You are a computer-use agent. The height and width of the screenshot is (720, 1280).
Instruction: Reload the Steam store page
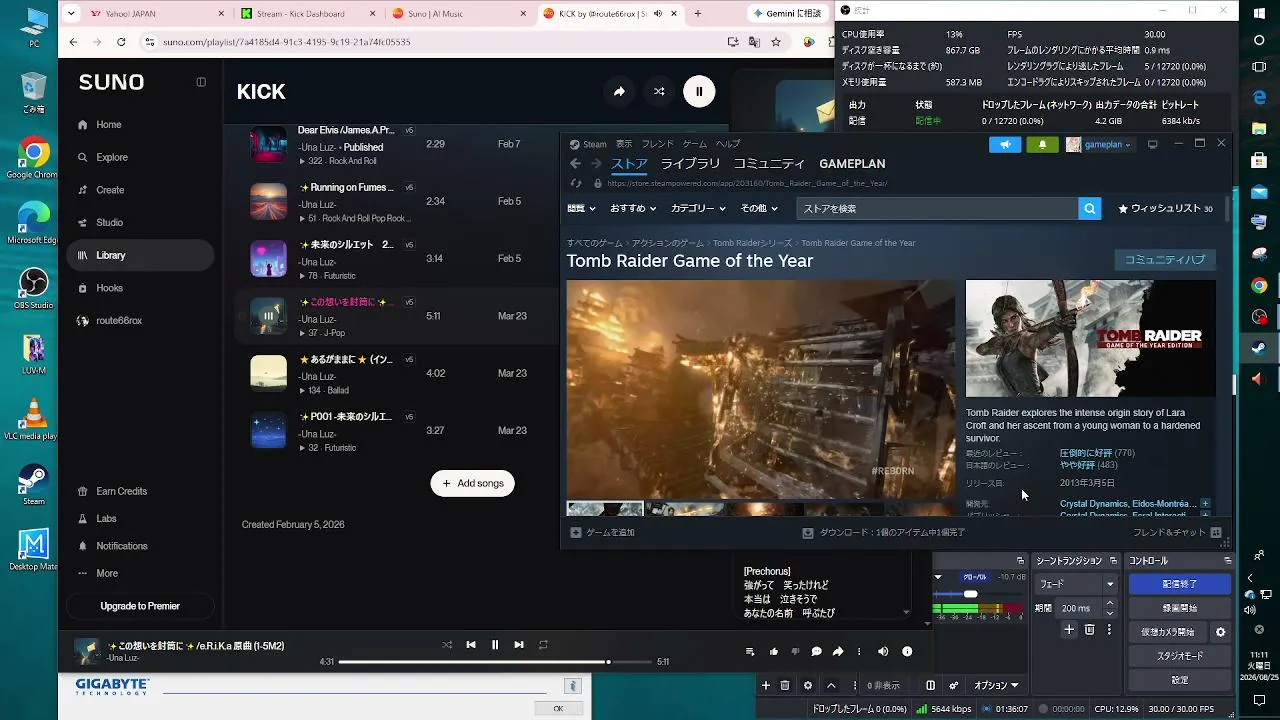575,183
